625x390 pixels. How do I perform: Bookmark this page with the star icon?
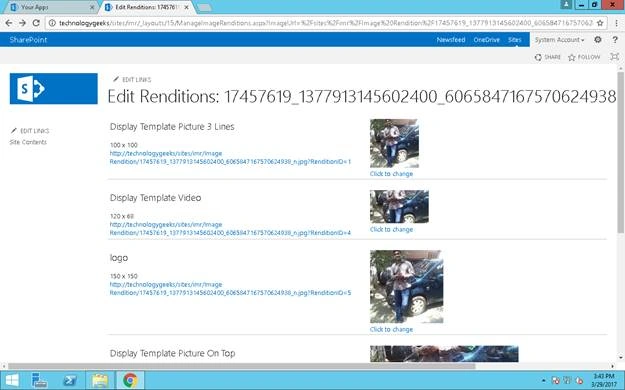(x=600, y=23)
